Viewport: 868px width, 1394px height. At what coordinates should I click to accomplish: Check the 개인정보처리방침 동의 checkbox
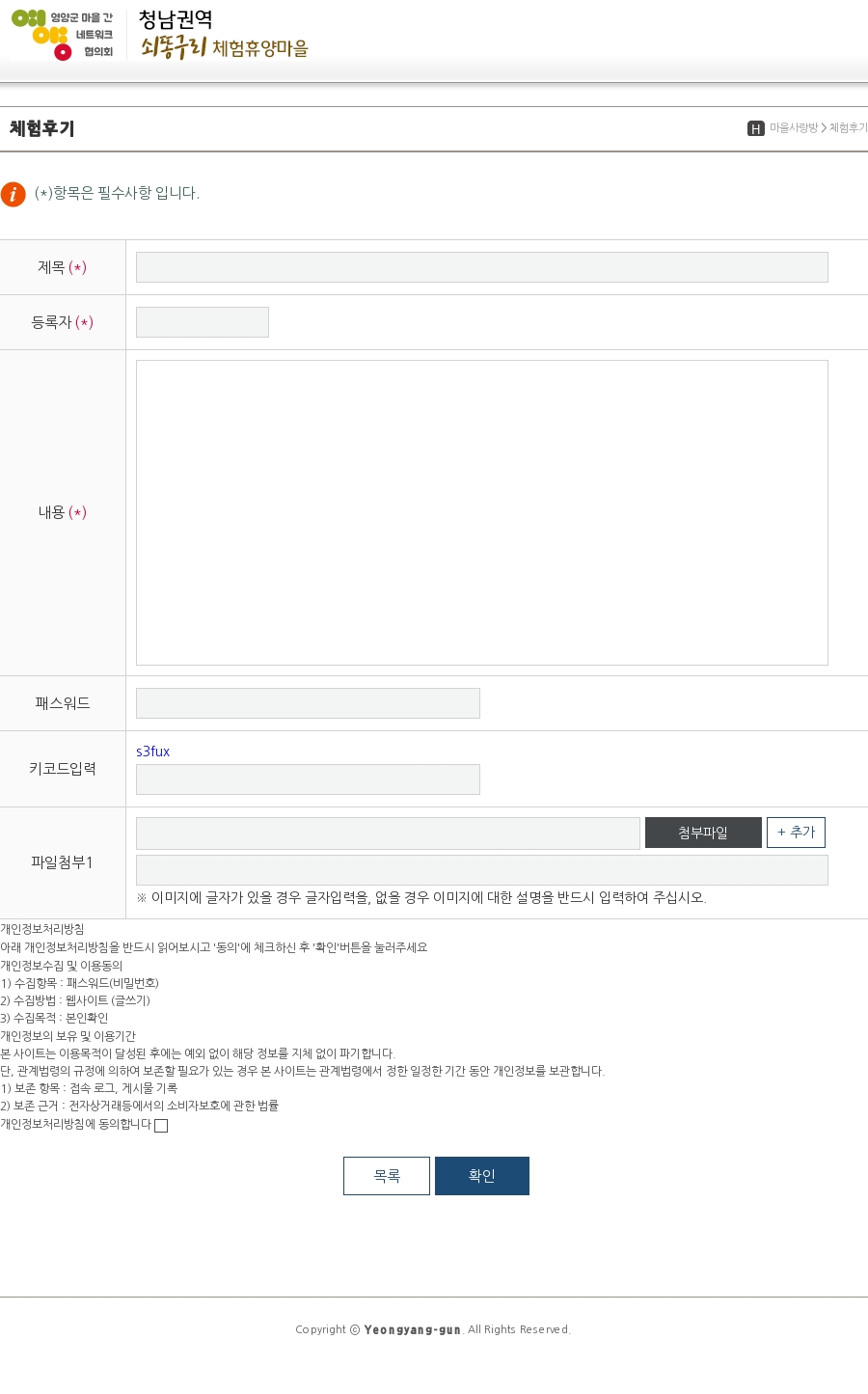click(x=161, y=1126)
